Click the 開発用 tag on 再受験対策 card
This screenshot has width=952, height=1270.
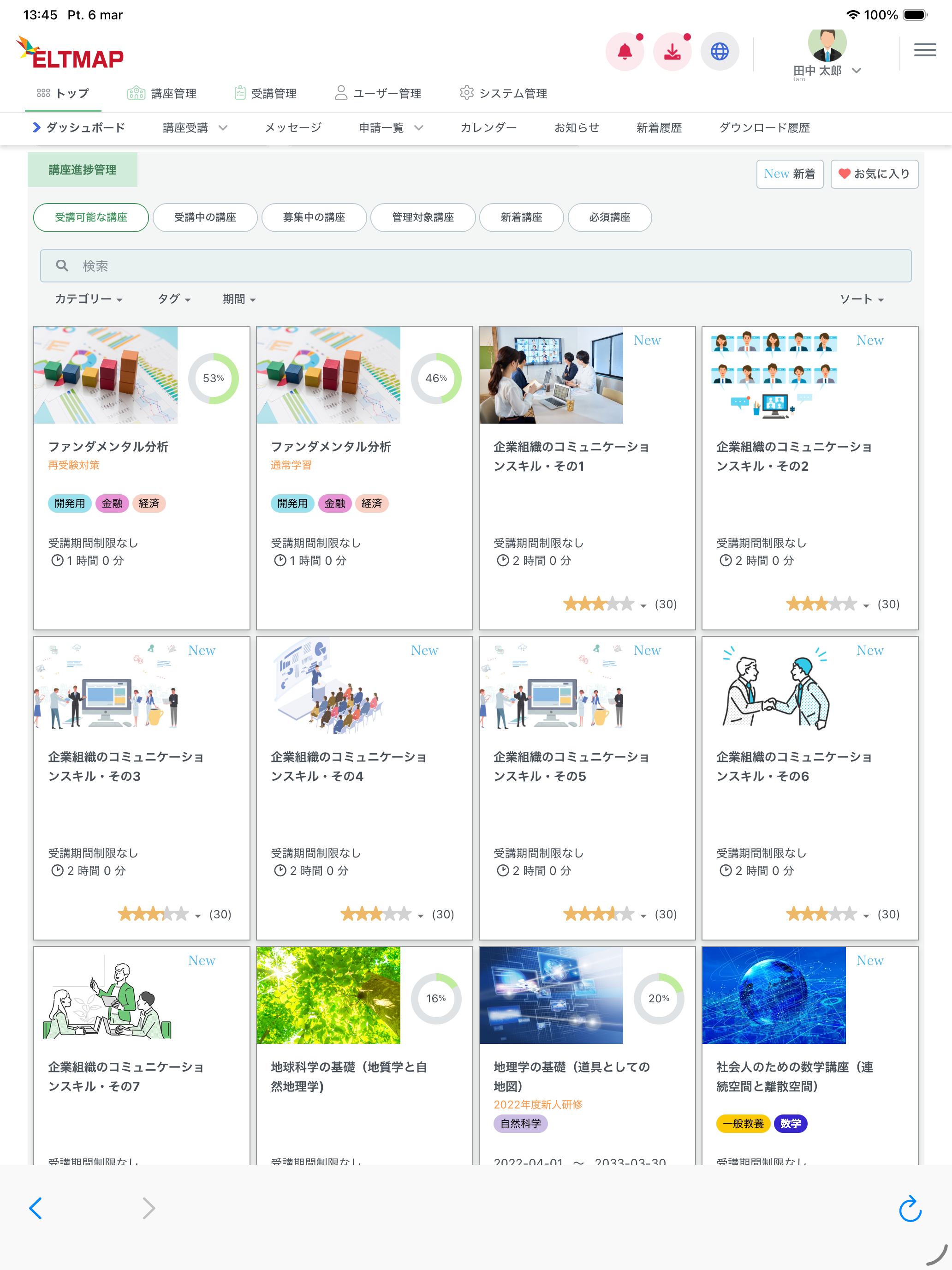(70, 503)
